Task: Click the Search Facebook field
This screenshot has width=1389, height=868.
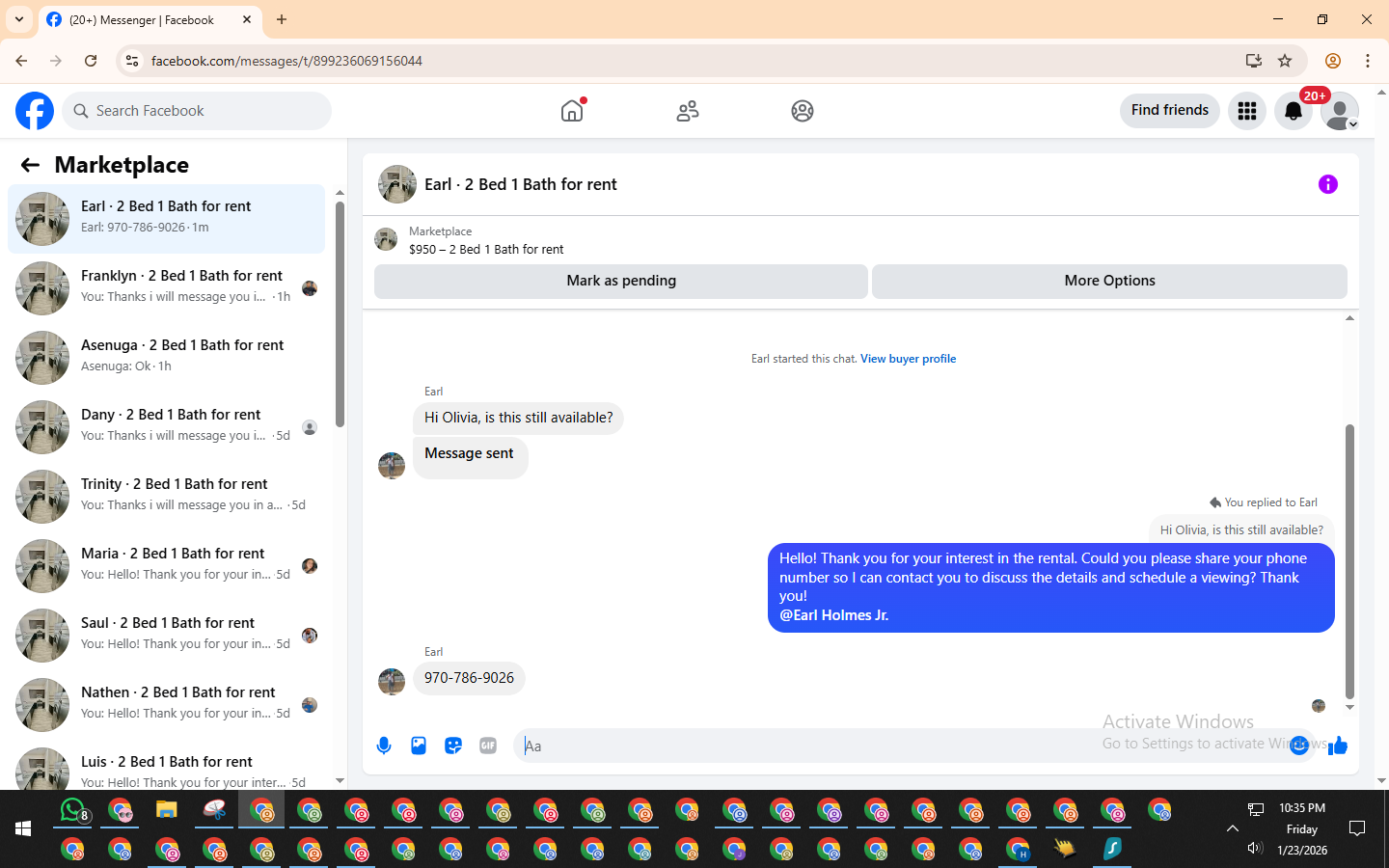Action: 197,111
